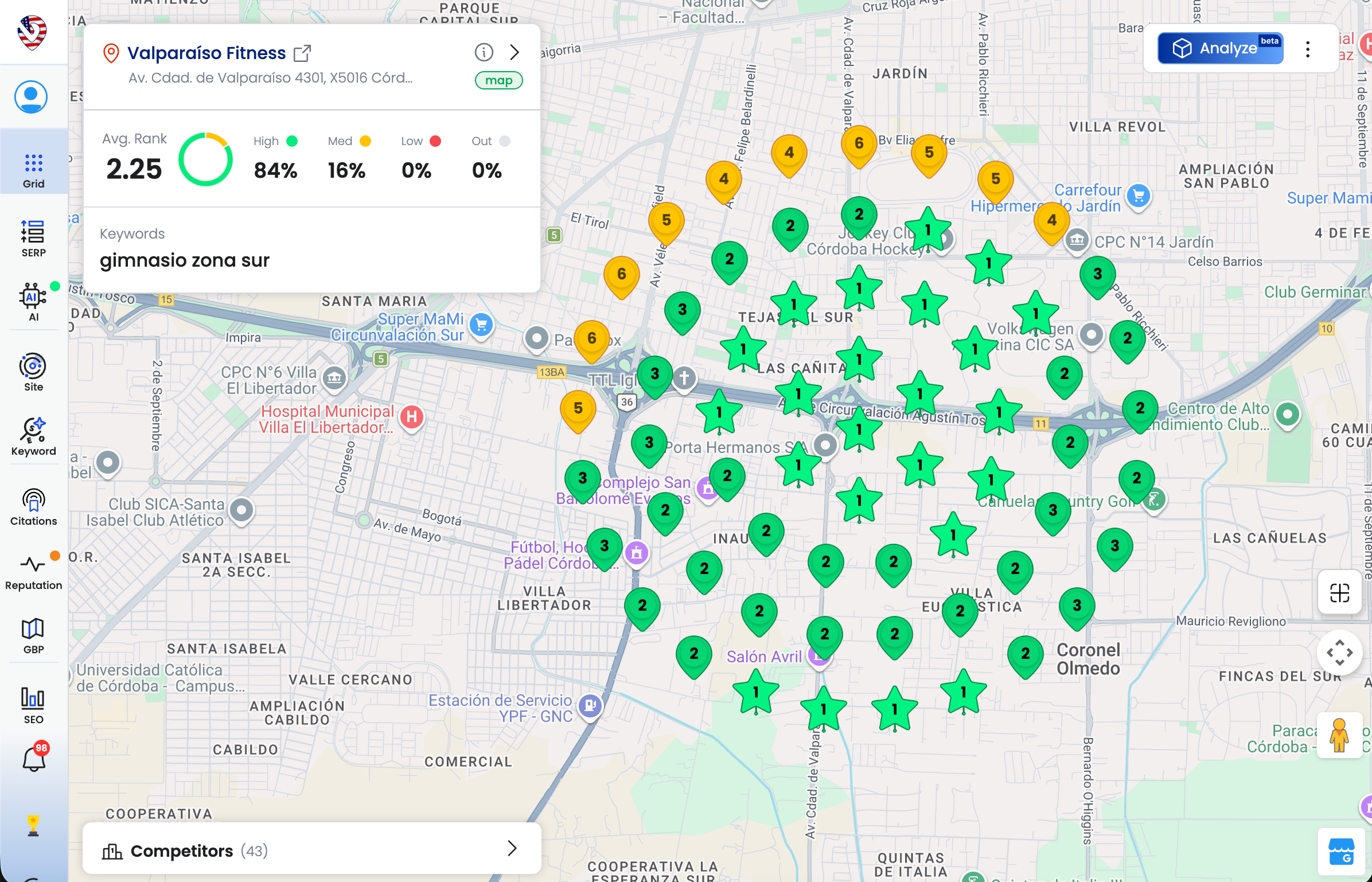The height and width of the screenshot is (882, 1372).
Task: Click the Med 16% statistic
Action: point(349,158)
